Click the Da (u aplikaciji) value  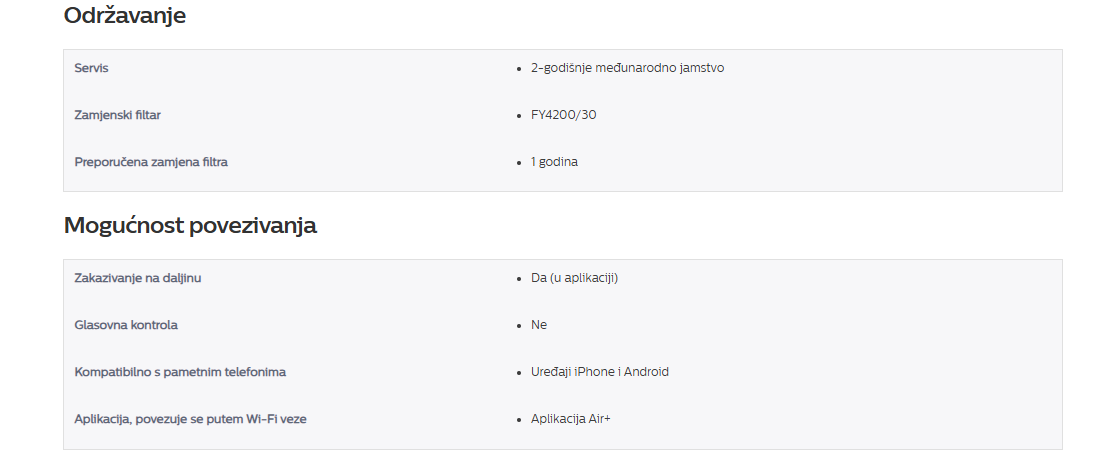pyautogui.click(x=575, y=278)
